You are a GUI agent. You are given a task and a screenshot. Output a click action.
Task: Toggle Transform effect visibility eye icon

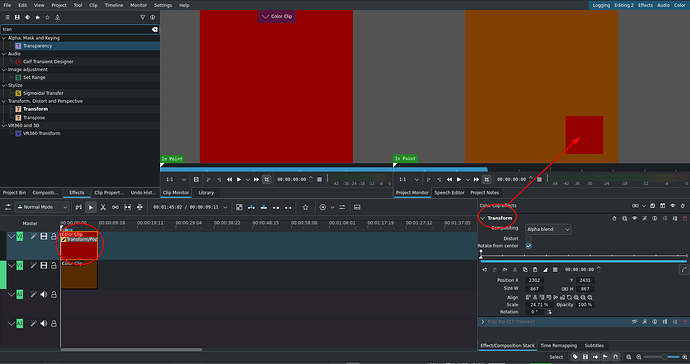point(635,218)
